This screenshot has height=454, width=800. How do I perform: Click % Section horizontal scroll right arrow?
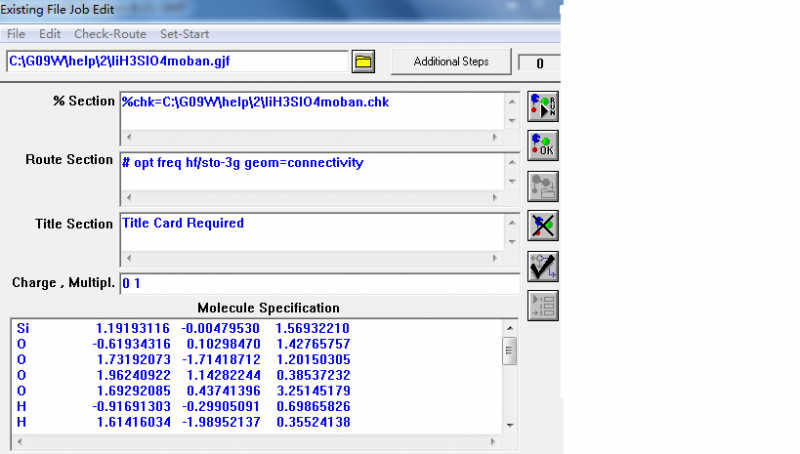(494, 137)
